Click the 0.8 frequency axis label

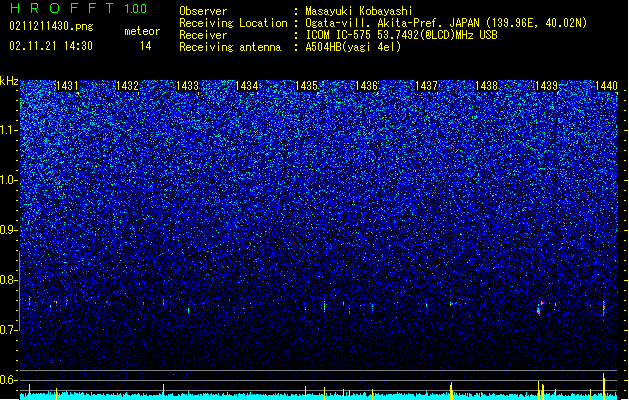point(8,280)
